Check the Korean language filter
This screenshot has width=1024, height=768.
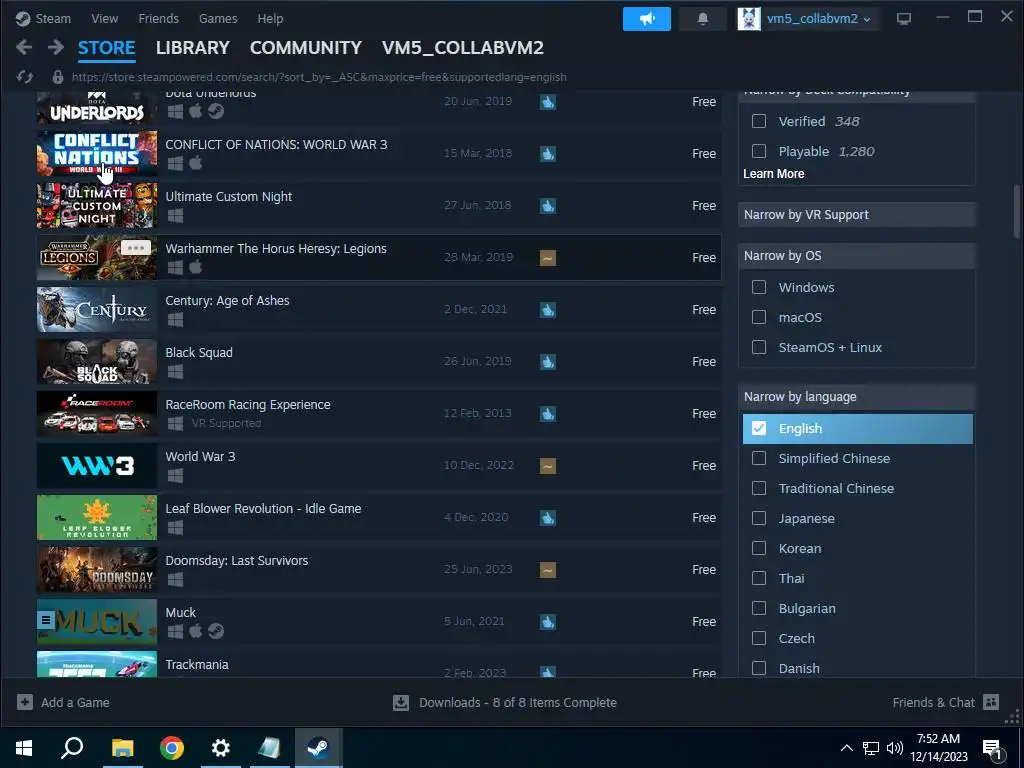(759, 548)
